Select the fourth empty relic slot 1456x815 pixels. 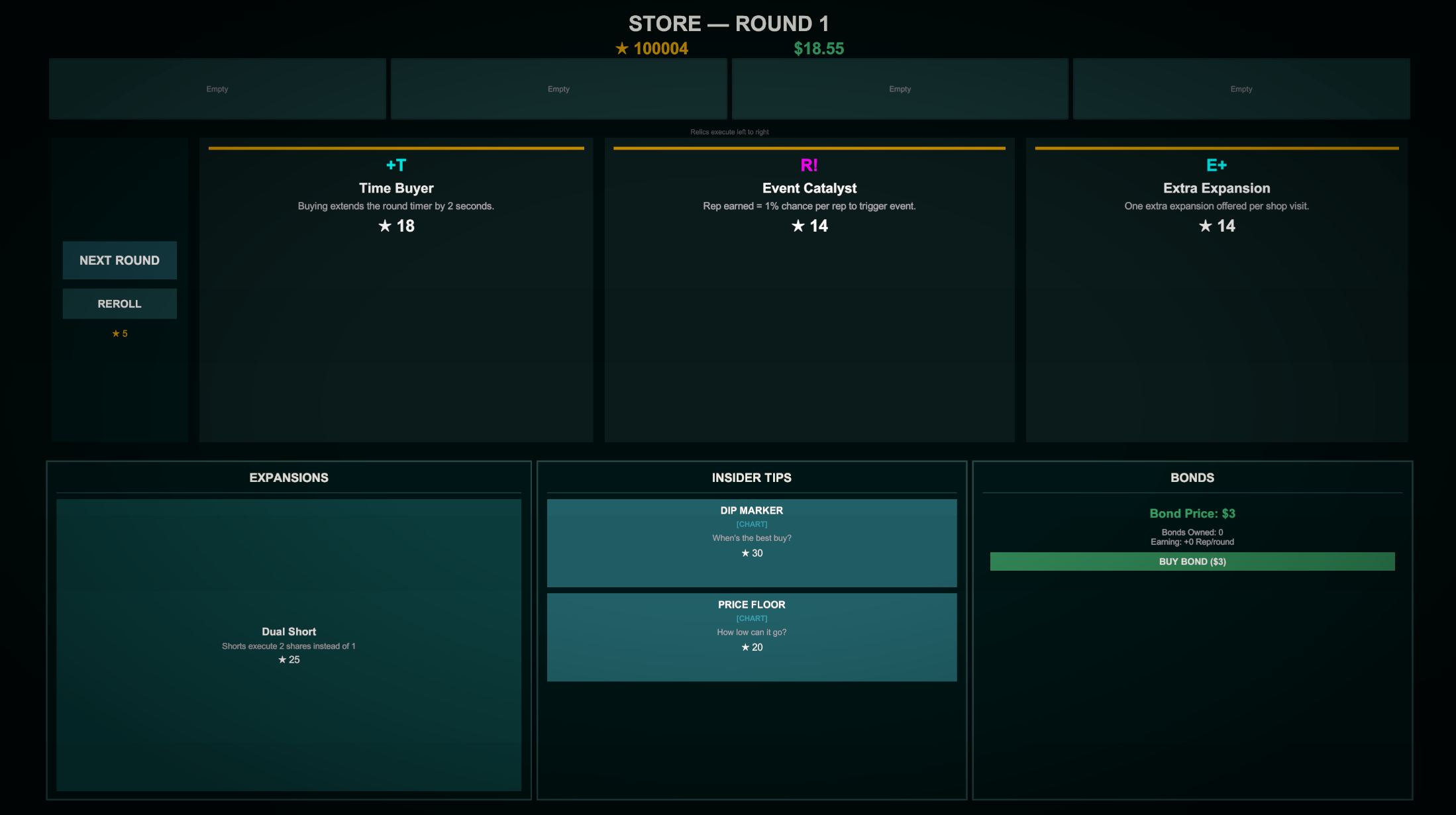coord(1241,89)
